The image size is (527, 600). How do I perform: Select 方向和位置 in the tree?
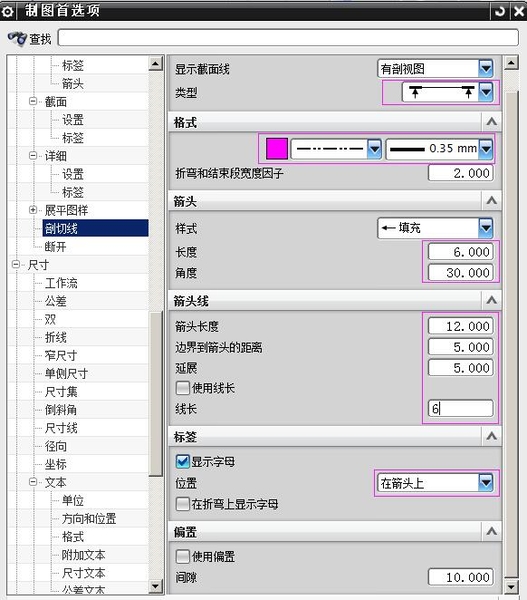89,518
